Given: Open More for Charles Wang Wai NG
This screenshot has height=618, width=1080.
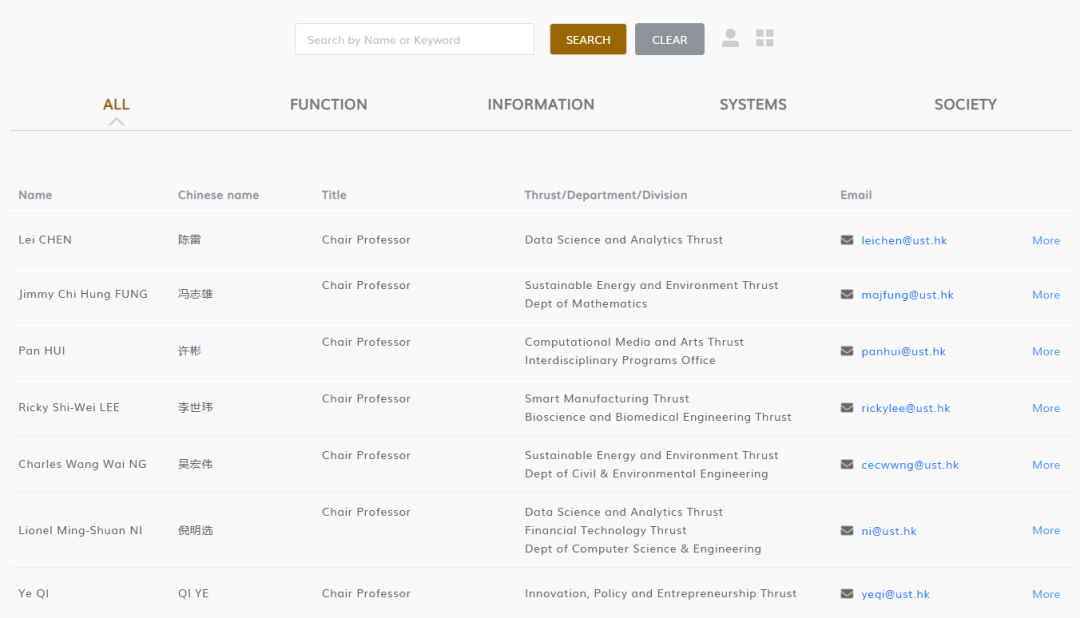Looking at the screenshot, I should [x=1046, y=464].
